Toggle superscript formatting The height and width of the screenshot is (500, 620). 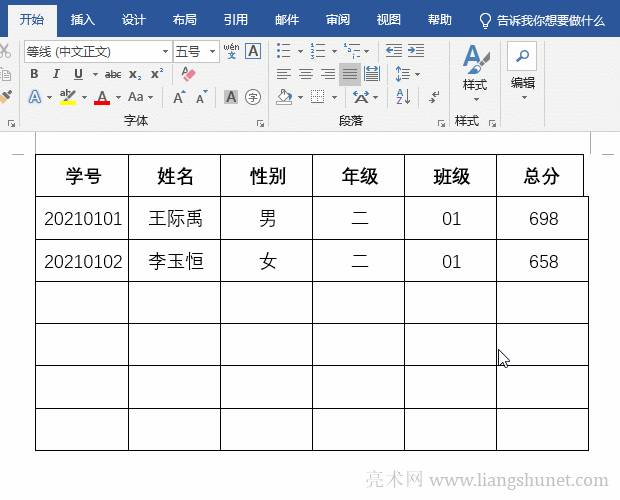click(157, 74)
